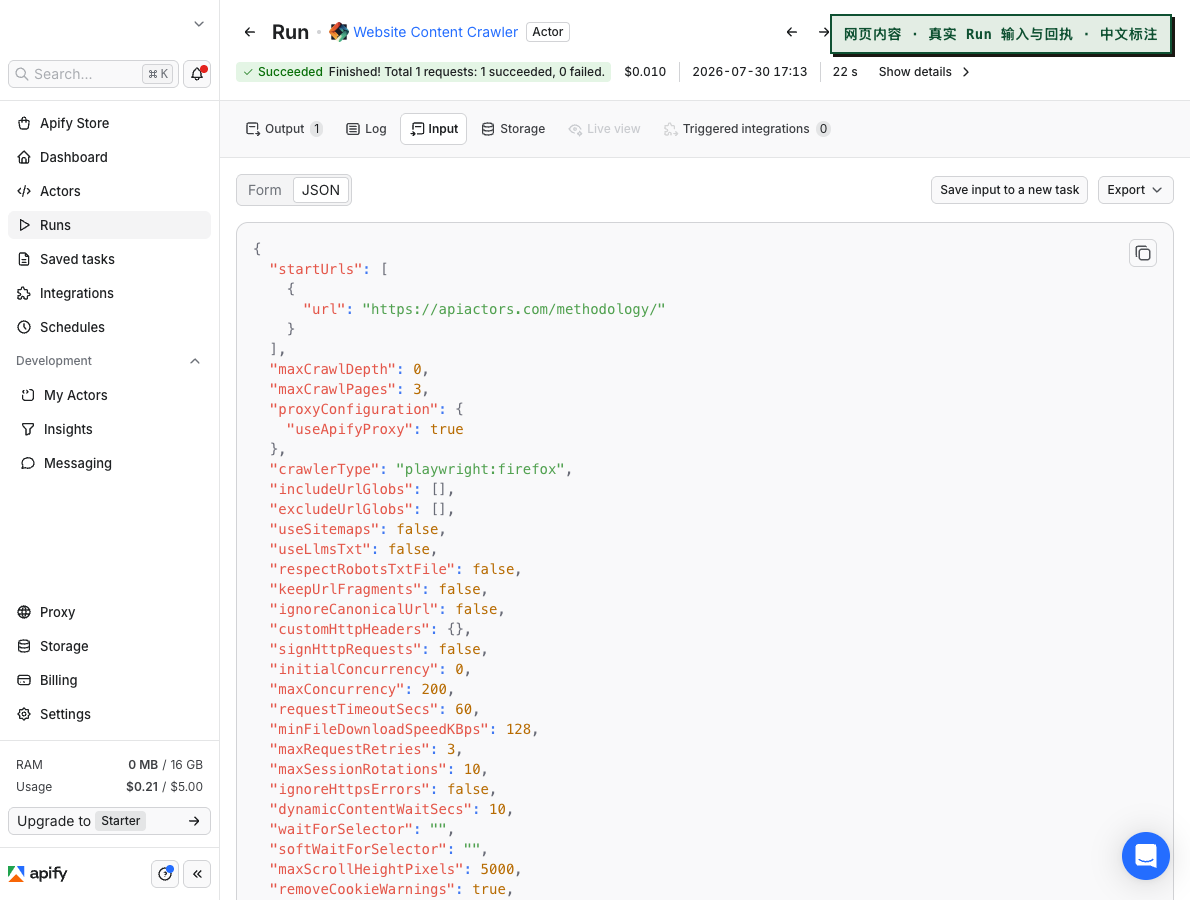This screenshot has height=900, width=1190.
Task: Expand Show details
Action: click(924, 72)
